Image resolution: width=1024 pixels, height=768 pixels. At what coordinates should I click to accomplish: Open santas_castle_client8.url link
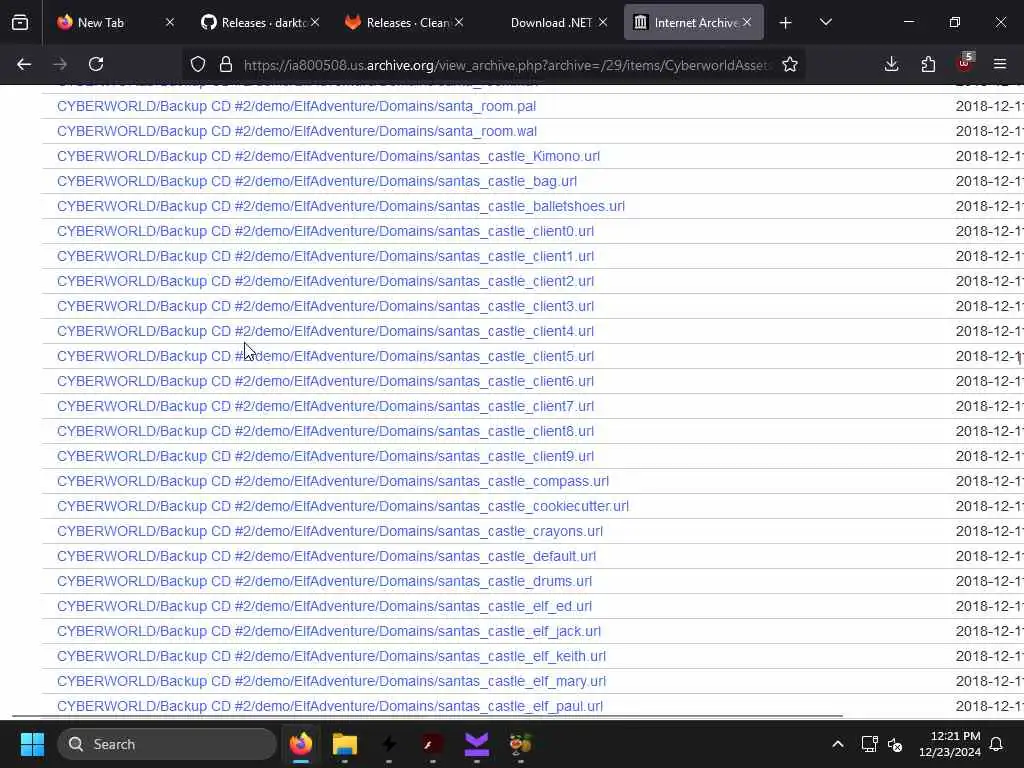point(325,432)
